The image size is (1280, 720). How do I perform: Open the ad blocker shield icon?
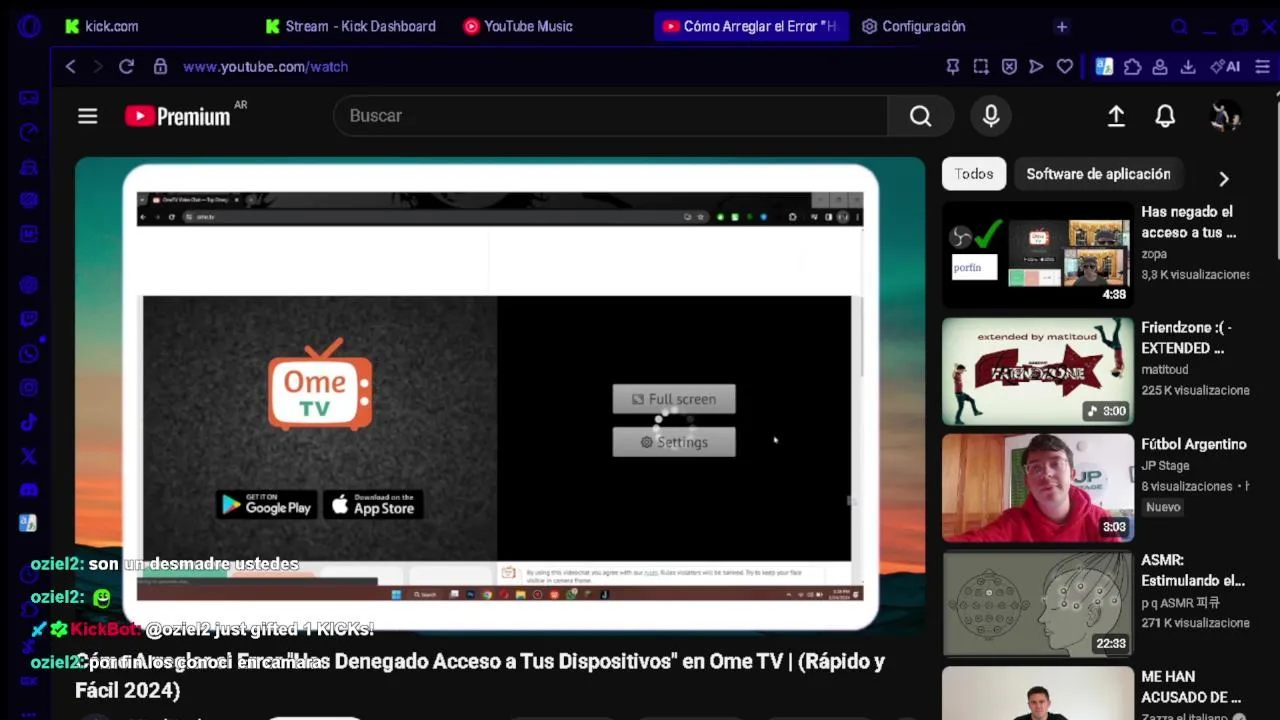coord(1009,66)
